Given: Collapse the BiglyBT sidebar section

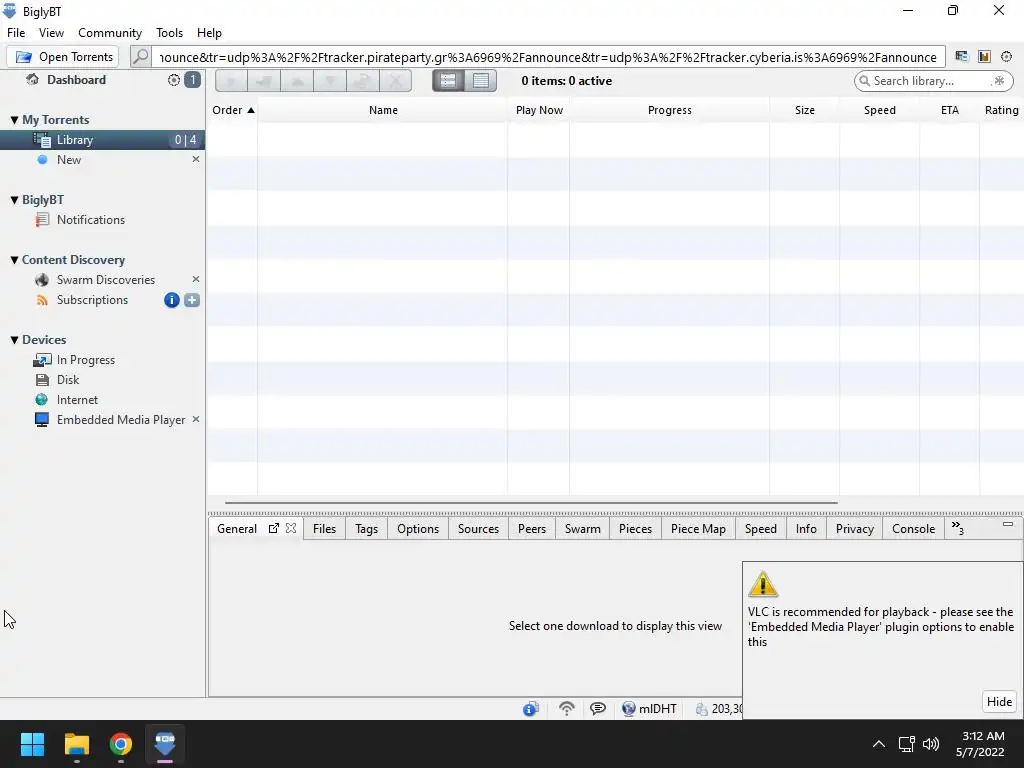Looking at the screenshot, I should pyautogui.click(x=14, y=200).
